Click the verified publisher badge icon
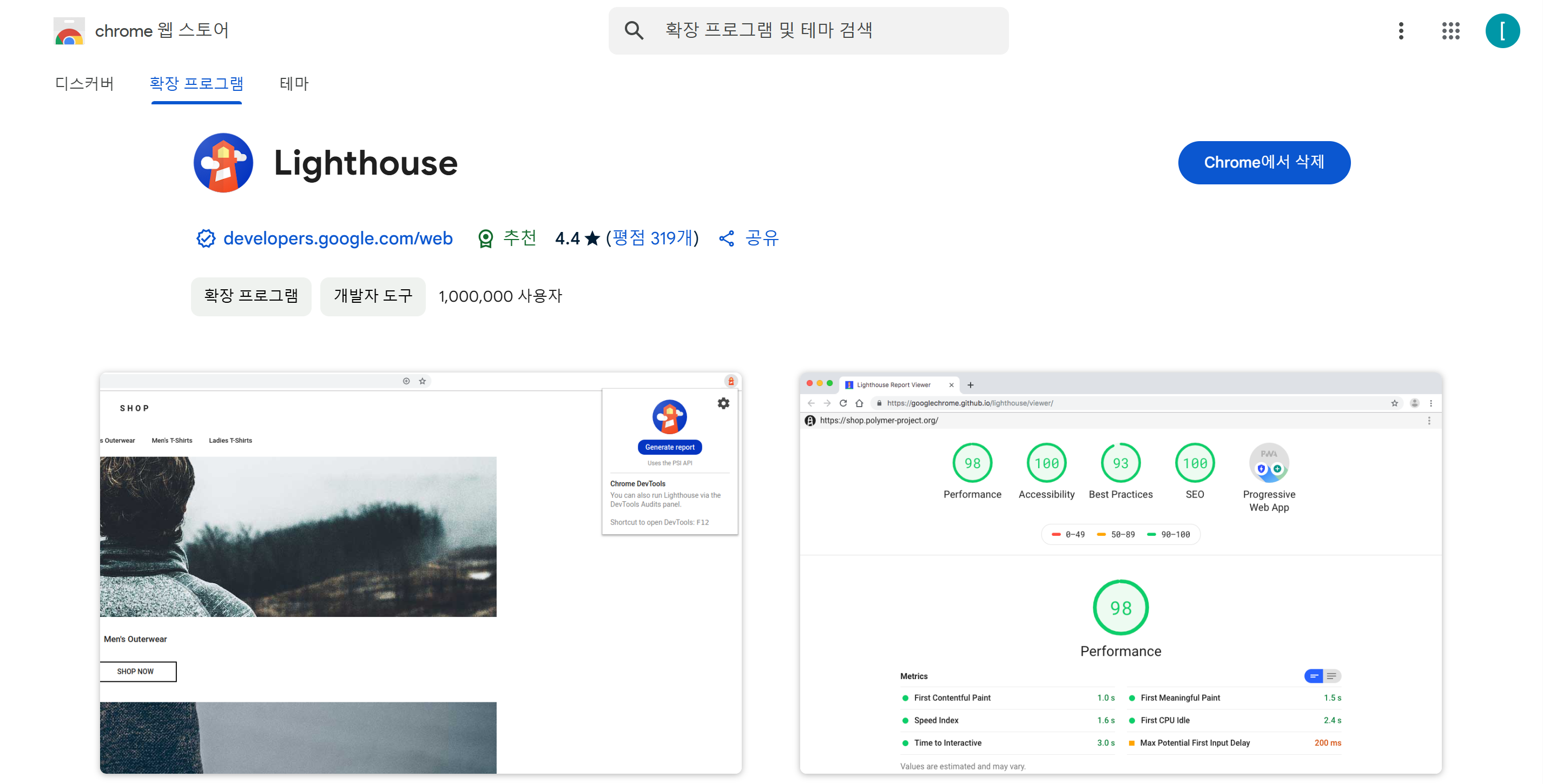This screenshot has height=784, width=1543. 206,238
